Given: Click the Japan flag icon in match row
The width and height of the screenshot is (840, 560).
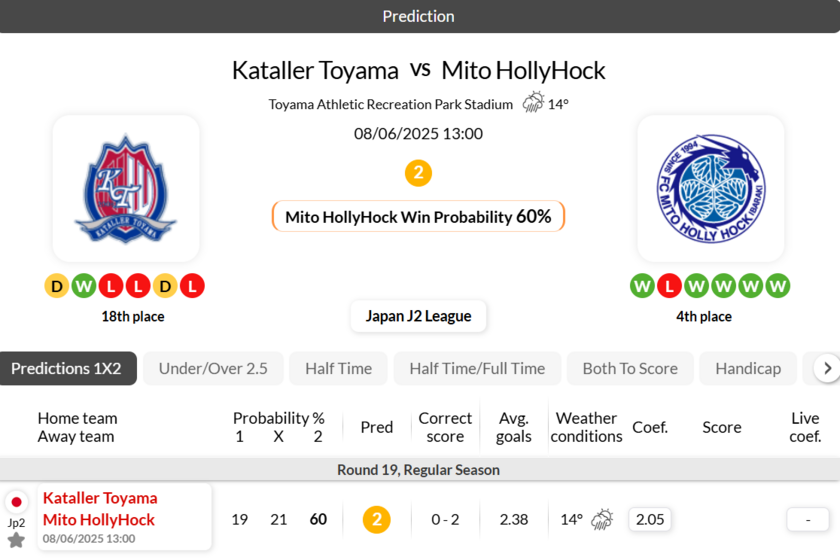Looking at the screenshot, I should pyautogui.click(x=16, y=502).
